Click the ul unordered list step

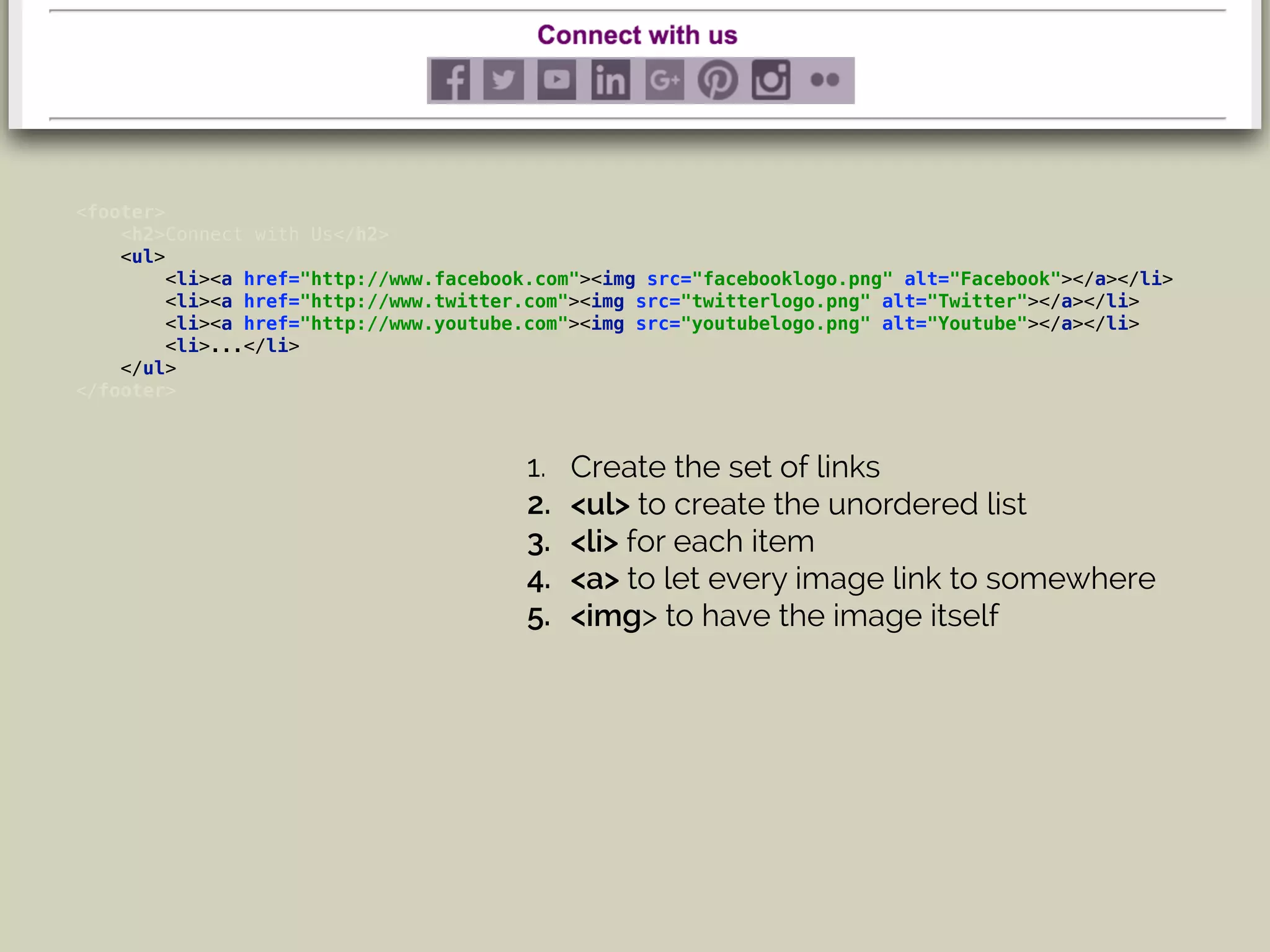pos(797,504)
